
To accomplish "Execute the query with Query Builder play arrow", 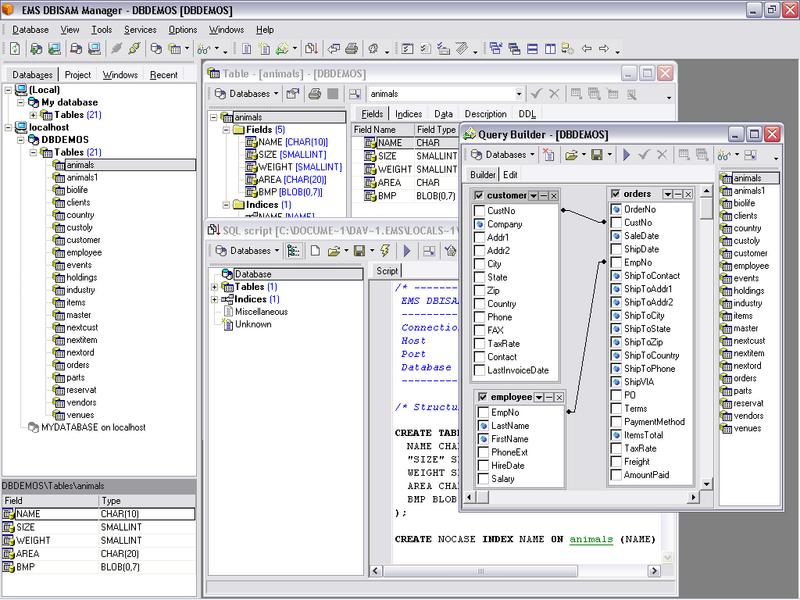I will click(x=627, y=155).
